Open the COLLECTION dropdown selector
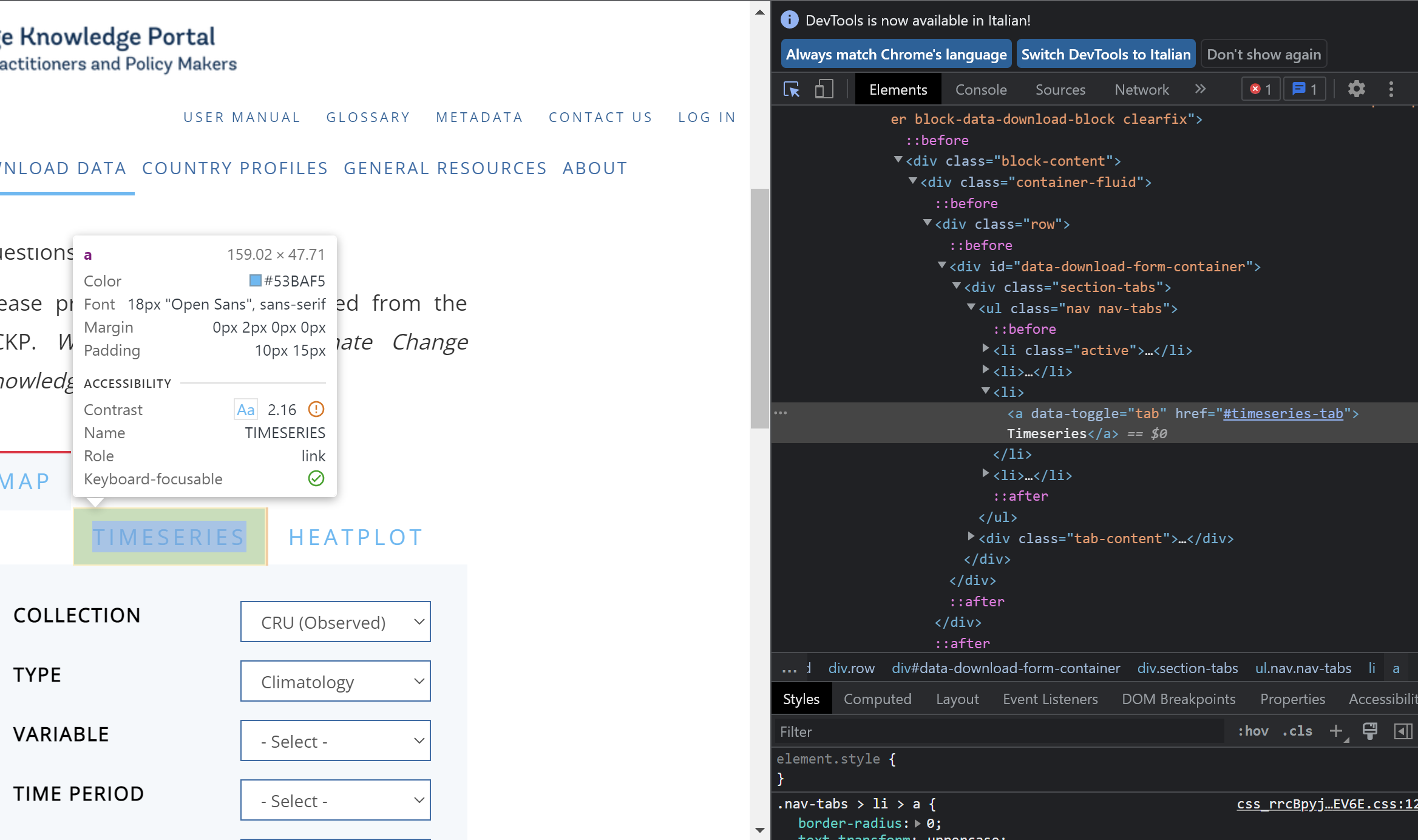 334,622
